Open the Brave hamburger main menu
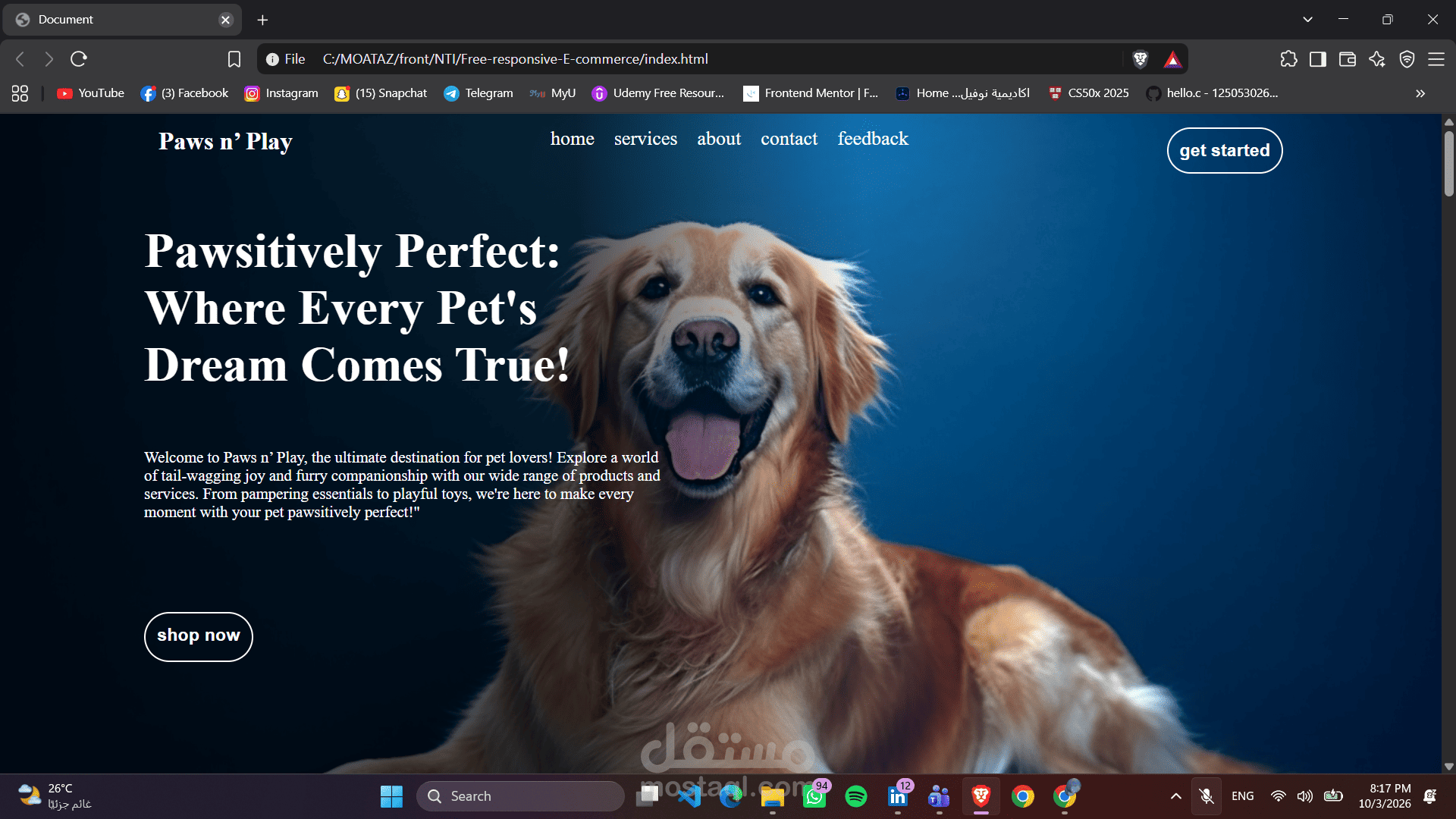Image resolution: width=1456 pixels, height=819 pixels. click(1436, 59)
